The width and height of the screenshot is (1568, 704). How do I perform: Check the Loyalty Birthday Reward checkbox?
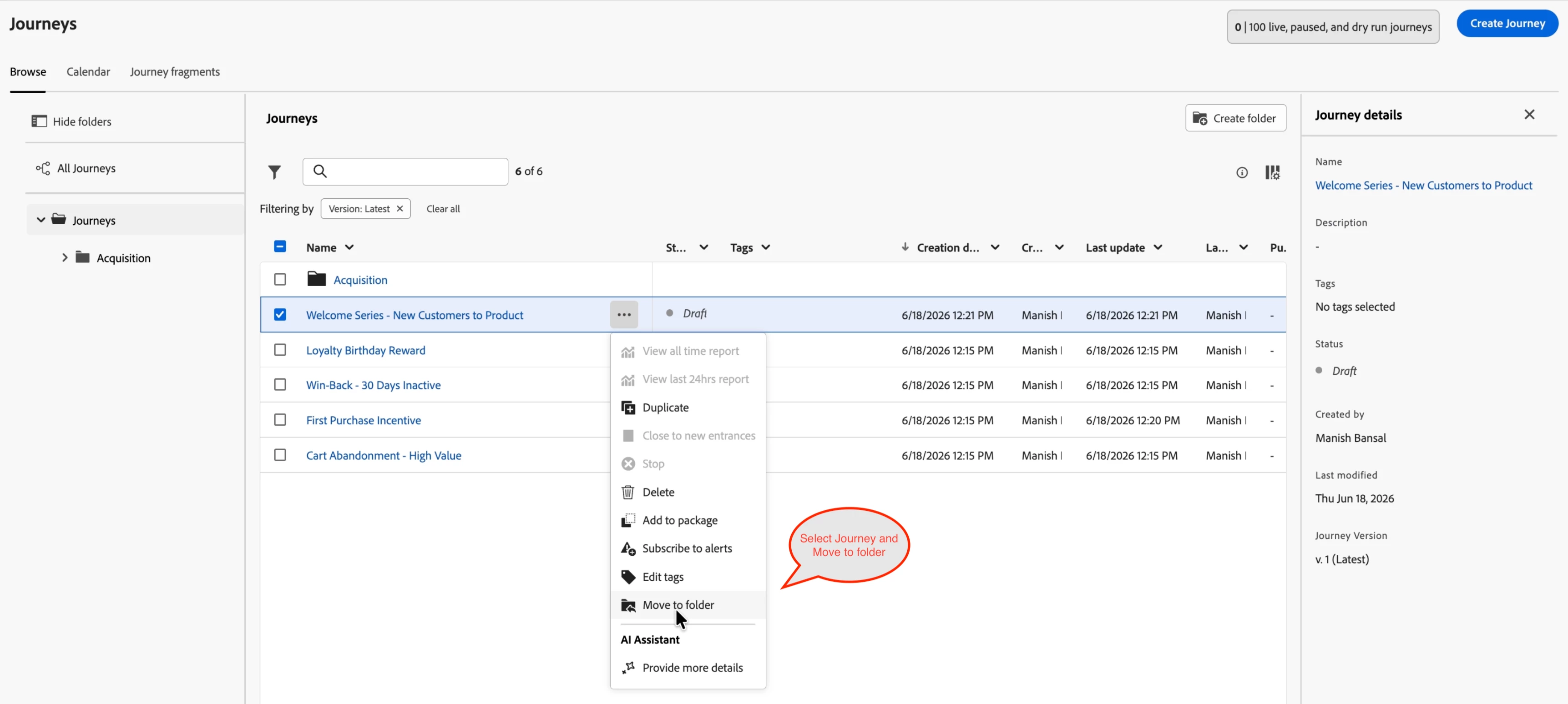pos(280,350)
